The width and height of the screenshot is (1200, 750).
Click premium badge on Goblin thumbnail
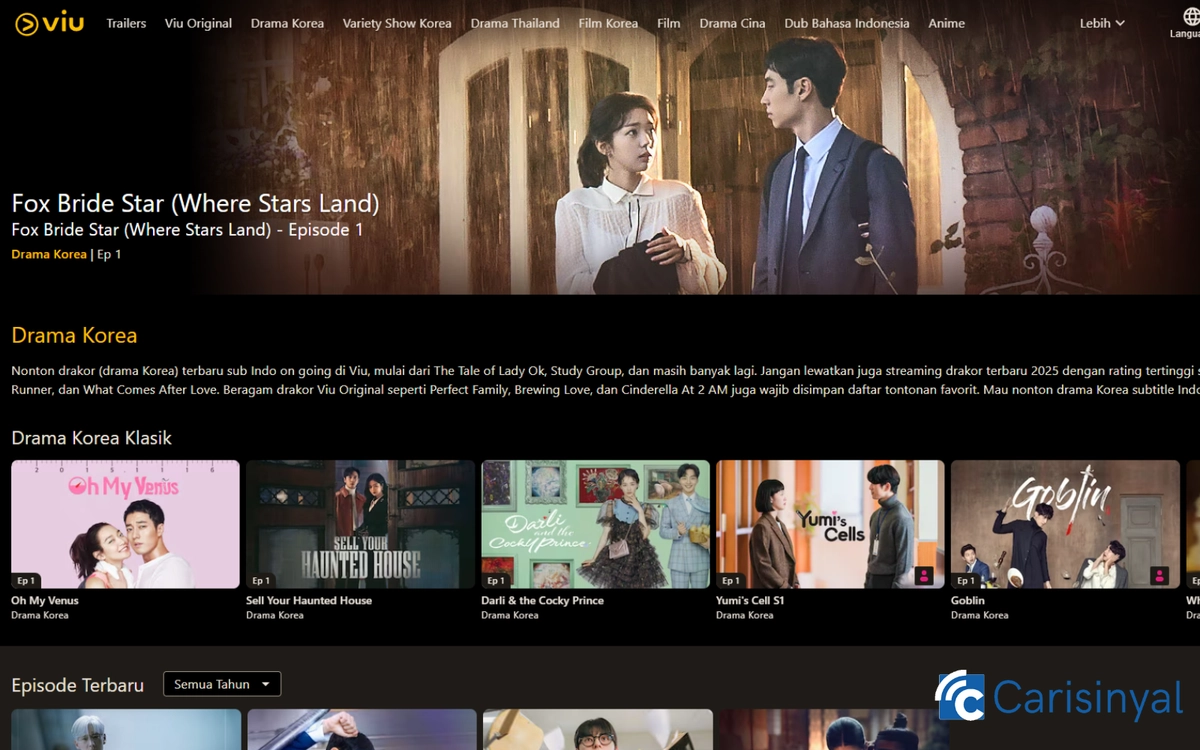(x=1159, y=576)
